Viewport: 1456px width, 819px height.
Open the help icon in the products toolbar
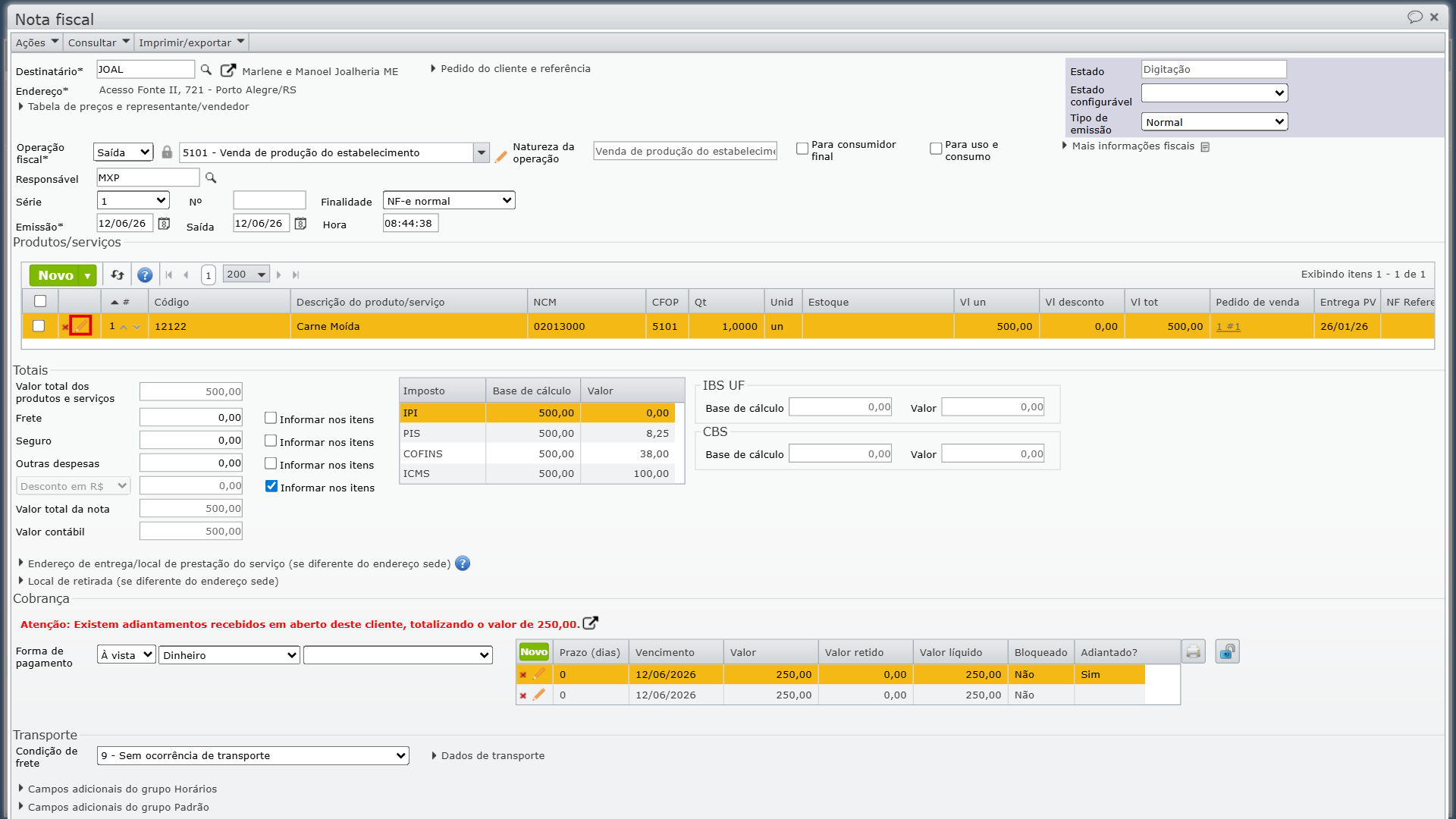(x=145, y=275)
